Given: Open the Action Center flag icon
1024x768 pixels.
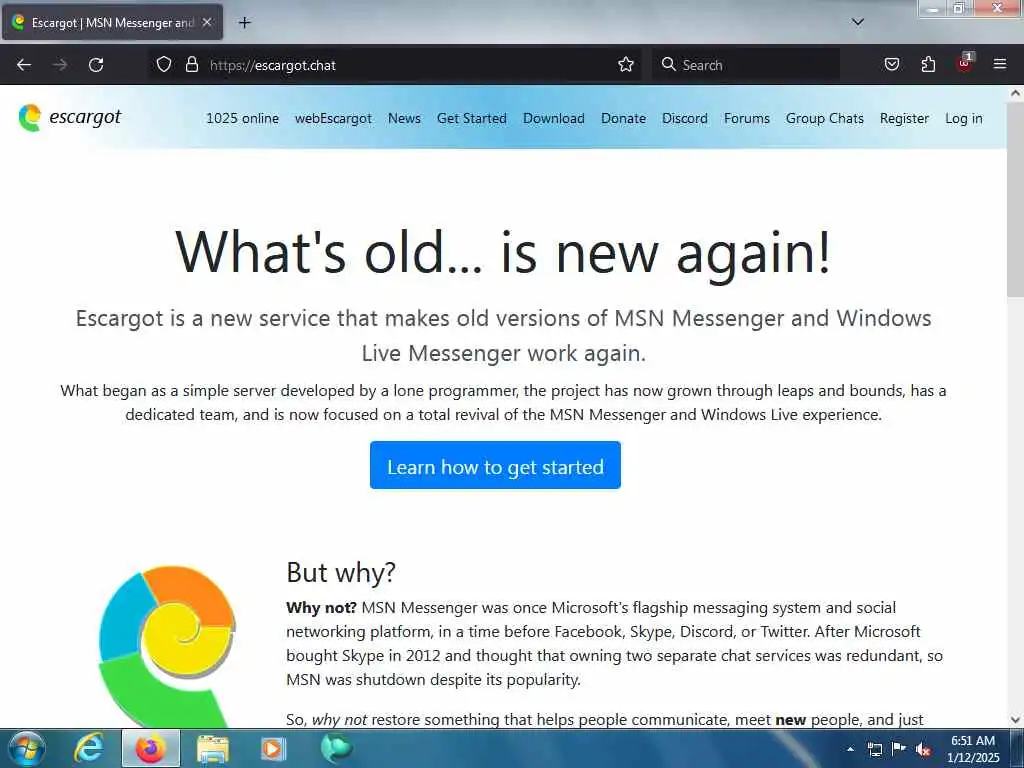Looking at the screenshot, I should click(x=899, y=748).
